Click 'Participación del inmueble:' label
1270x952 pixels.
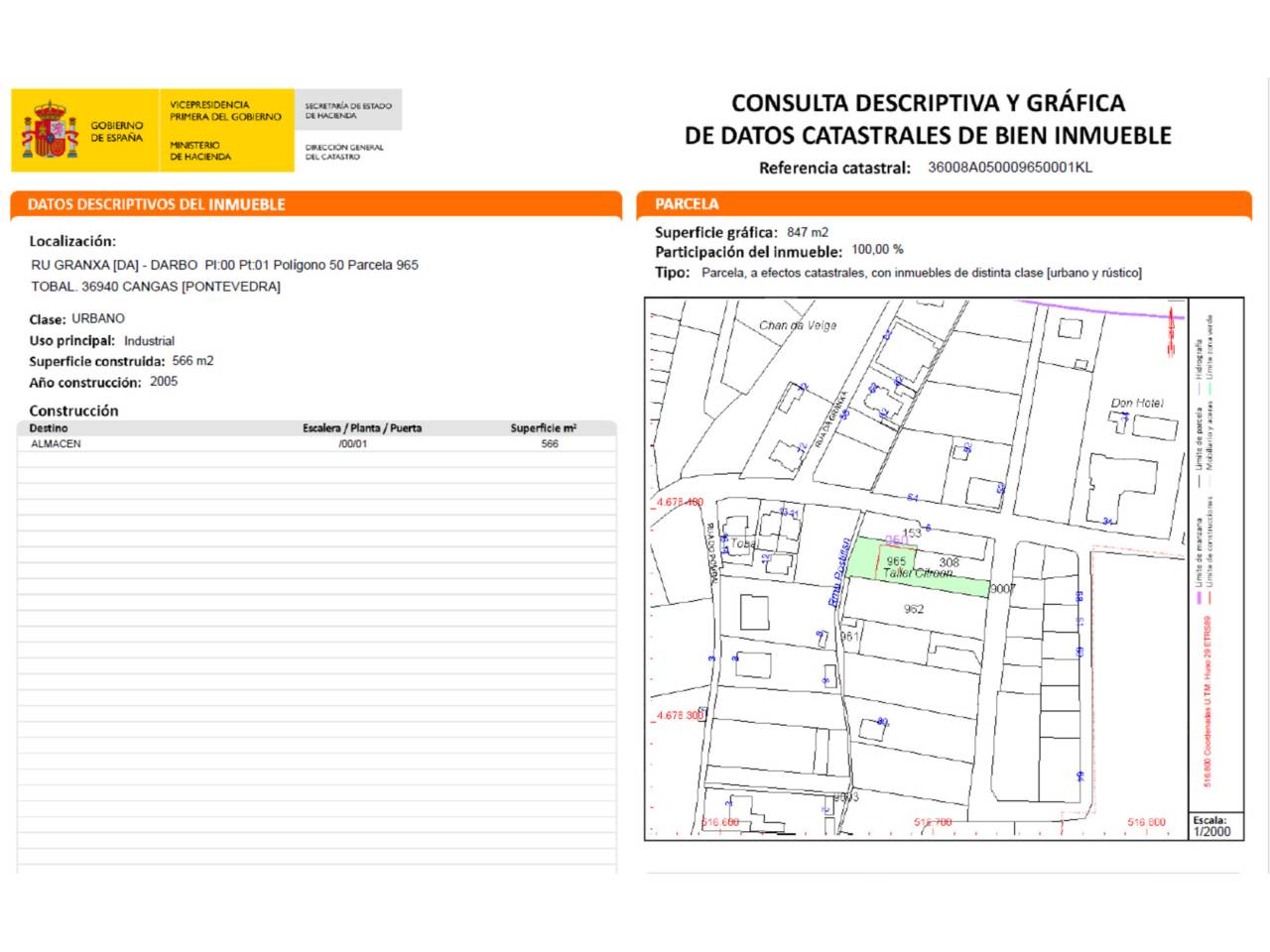[748, 252]
